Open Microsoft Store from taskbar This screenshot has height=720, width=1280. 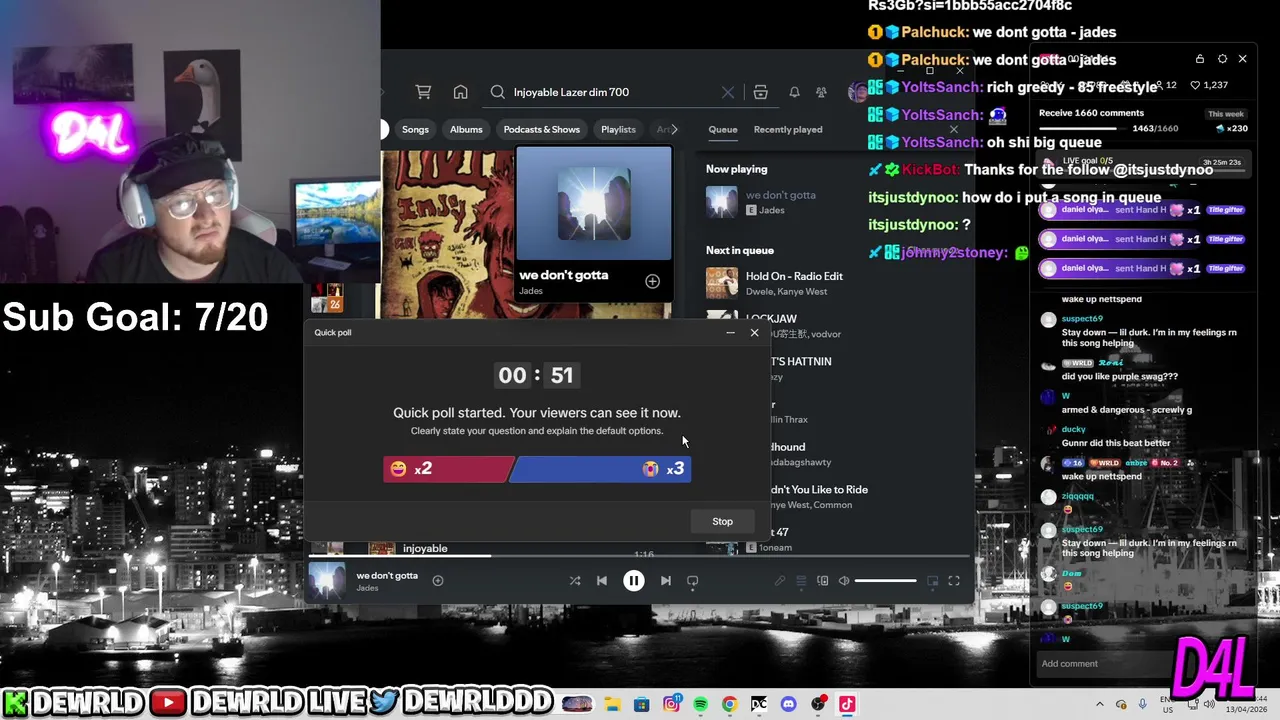[642, 704]
